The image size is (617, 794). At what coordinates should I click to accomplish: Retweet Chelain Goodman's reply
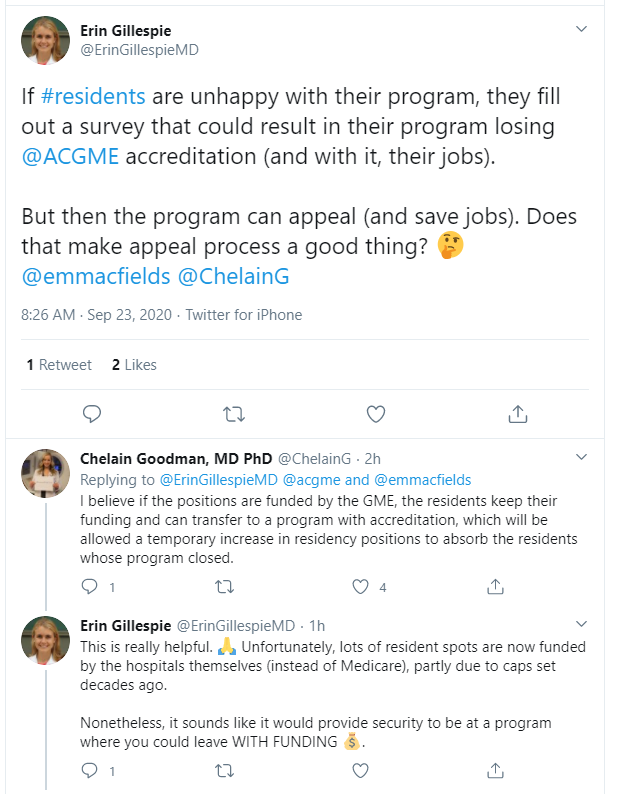225,587
